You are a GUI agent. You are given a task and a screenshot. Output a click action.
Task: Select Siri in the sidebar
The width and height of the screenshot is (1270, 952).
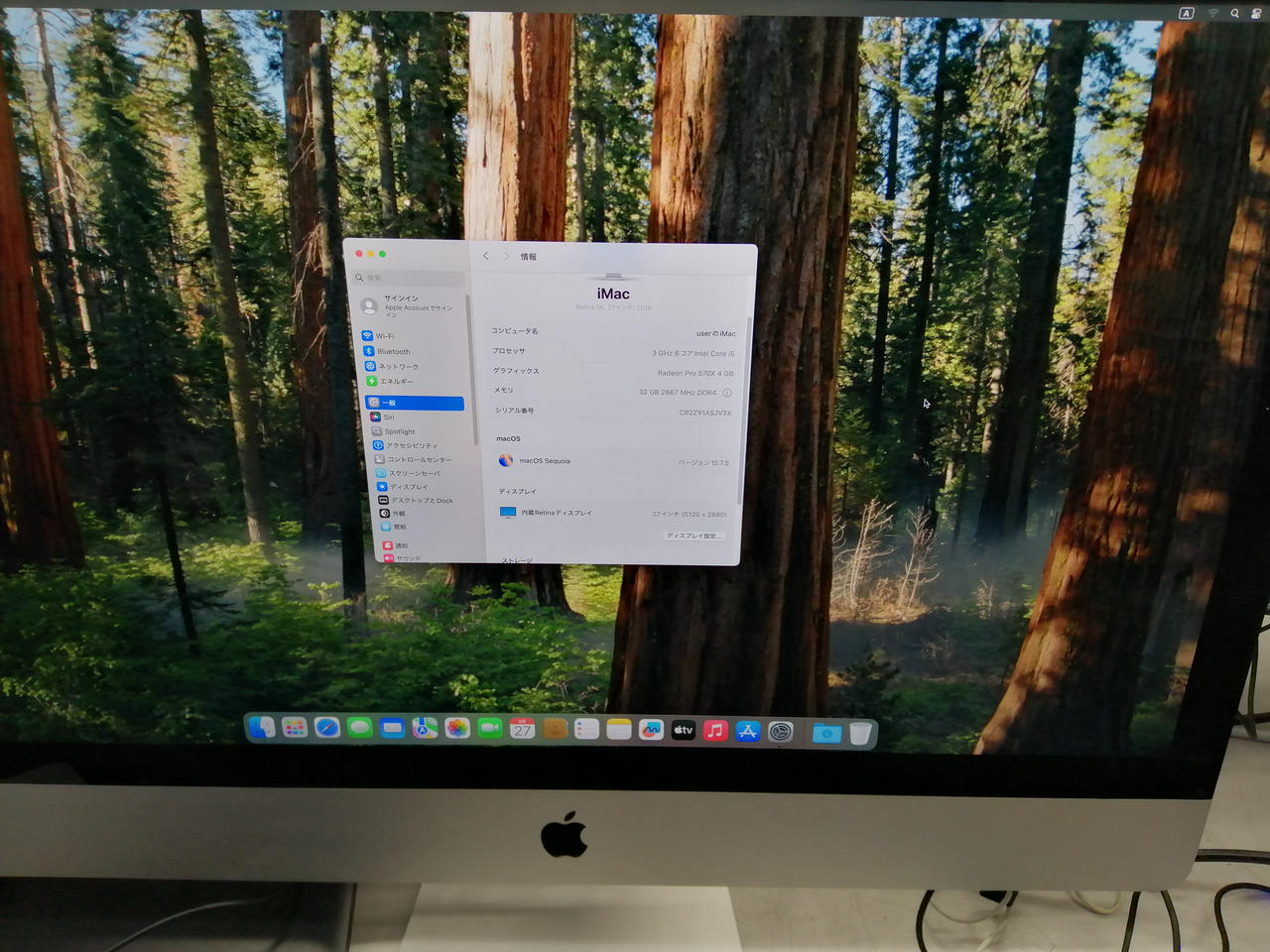point(389,416)
